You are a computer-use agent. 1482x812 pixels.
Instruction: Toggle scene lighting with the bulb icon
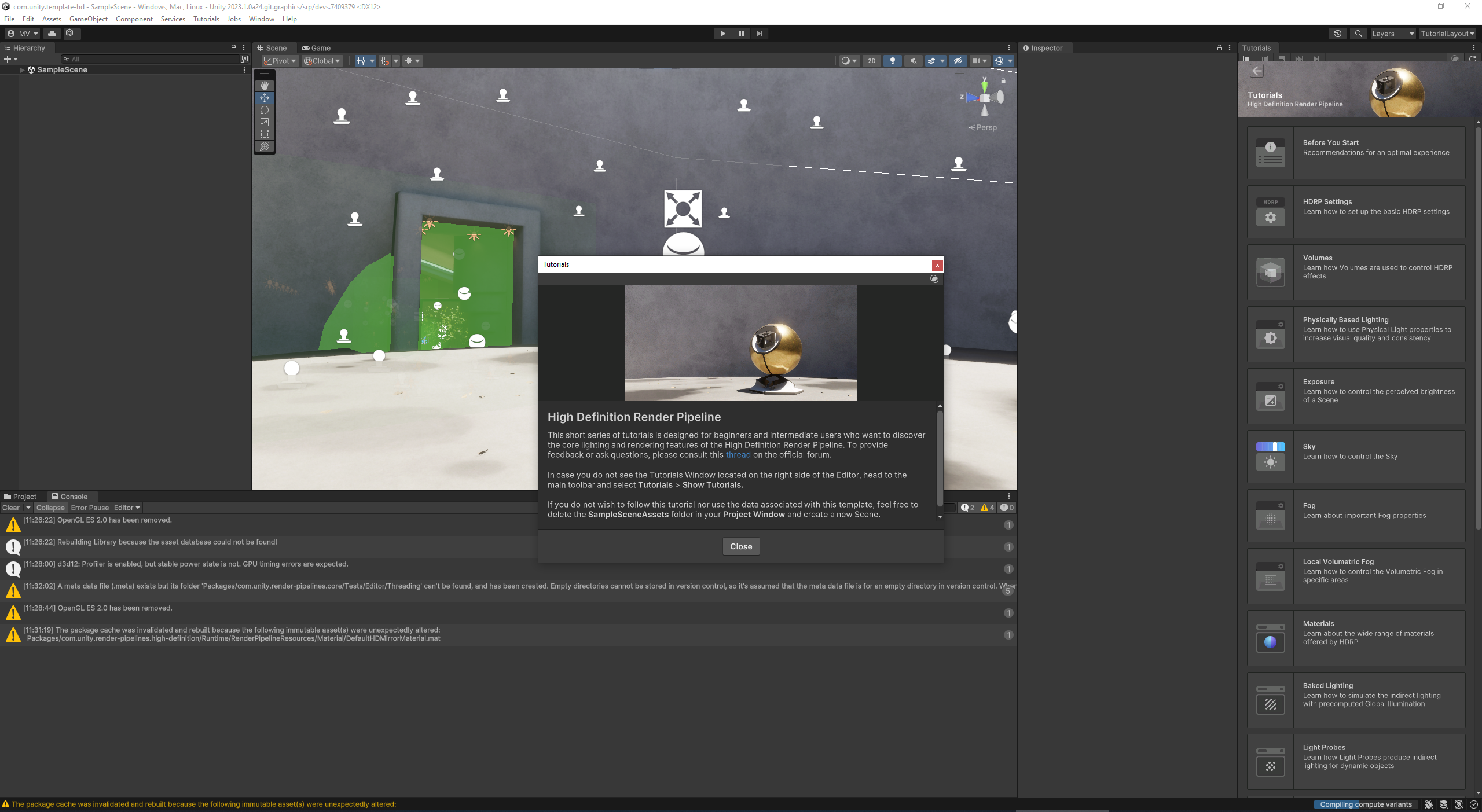[x=892, y=61]
